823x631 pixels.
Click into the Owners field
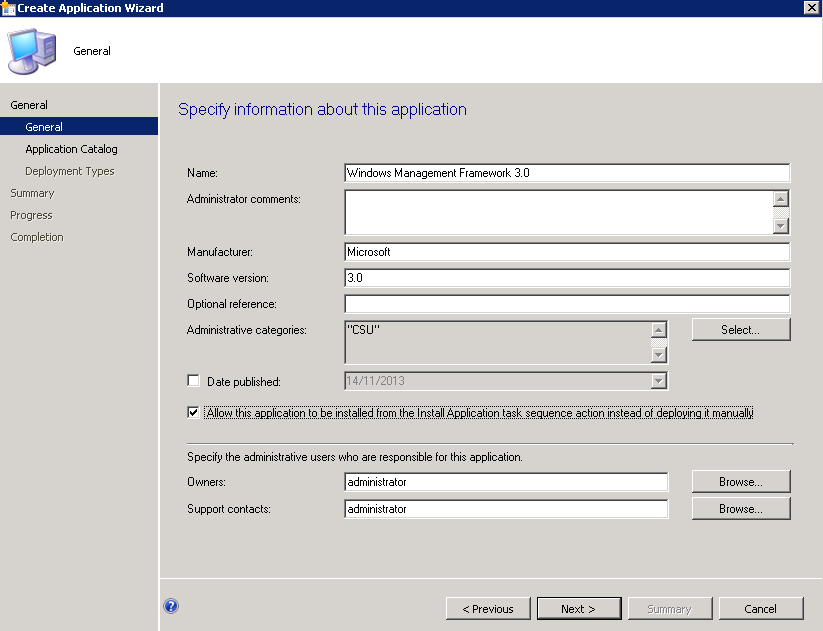pos(506,482)
